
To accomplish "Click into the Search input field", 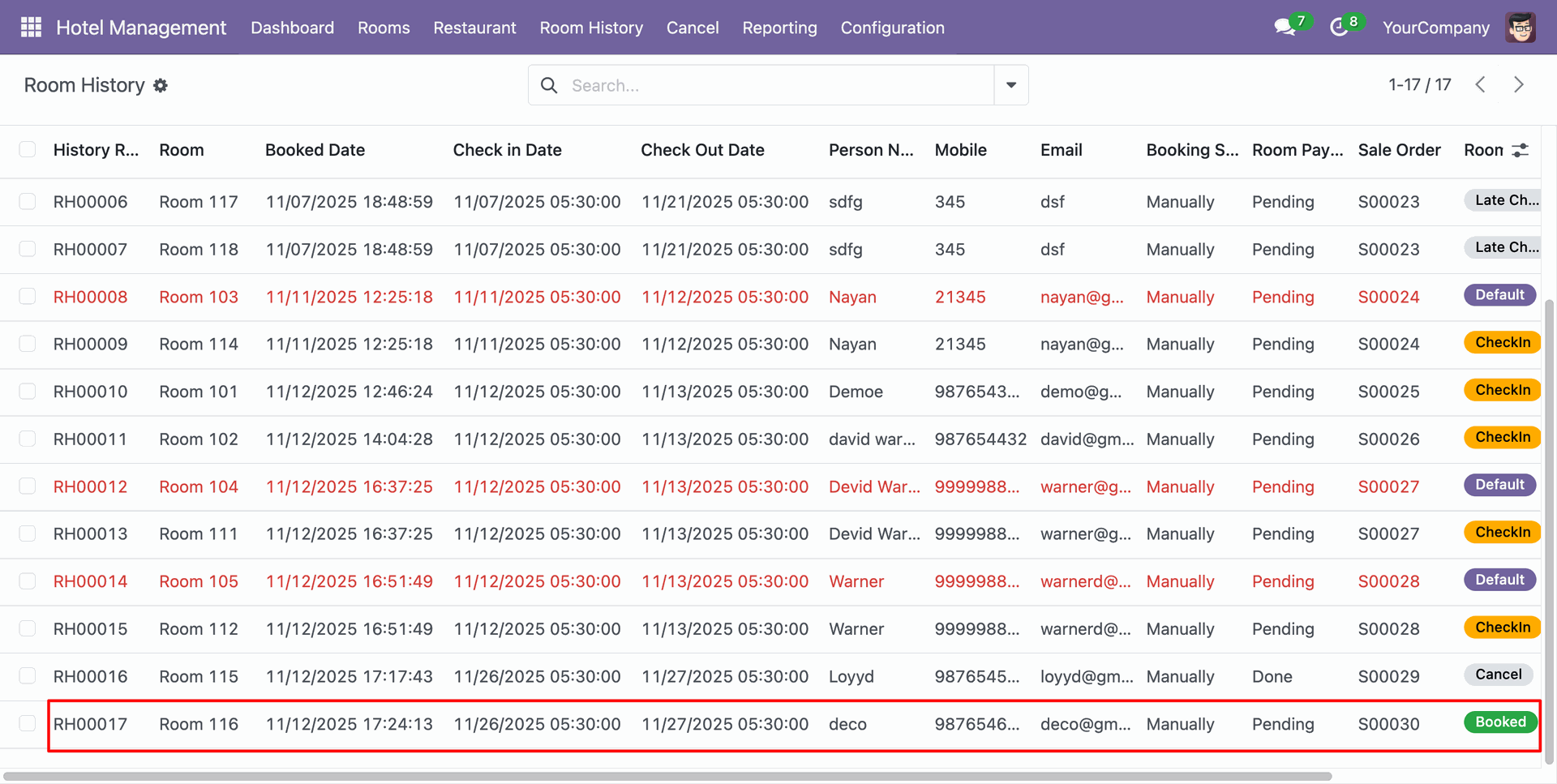I will tap(770, 85).
